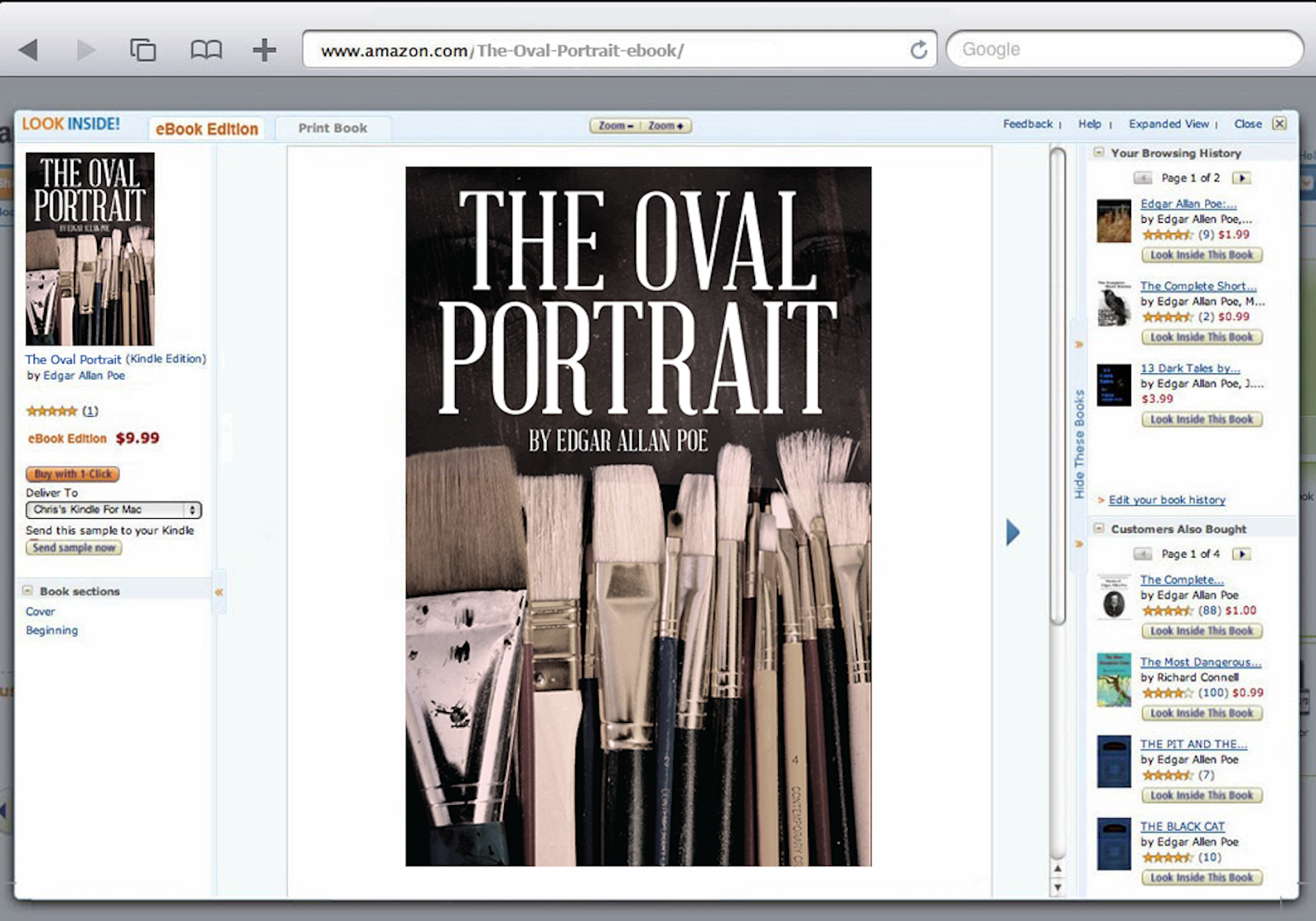Click the amazon.com address bar
This screenshot has height=921, width=1316.
coord(620,49)
